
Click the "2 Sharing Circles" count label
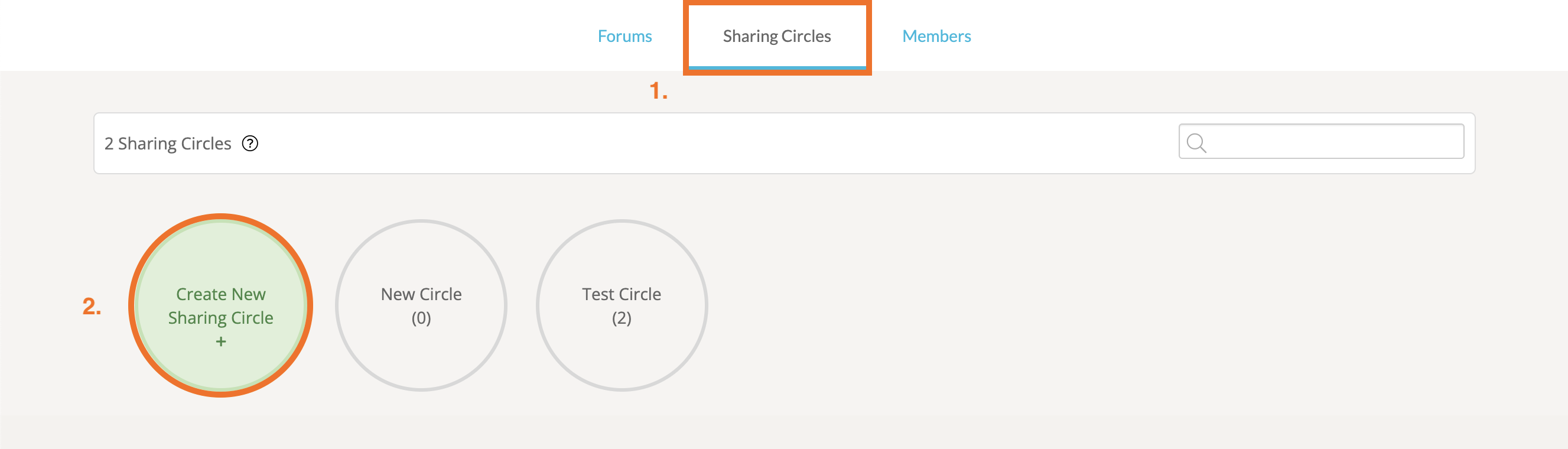(x=168, y=144)
